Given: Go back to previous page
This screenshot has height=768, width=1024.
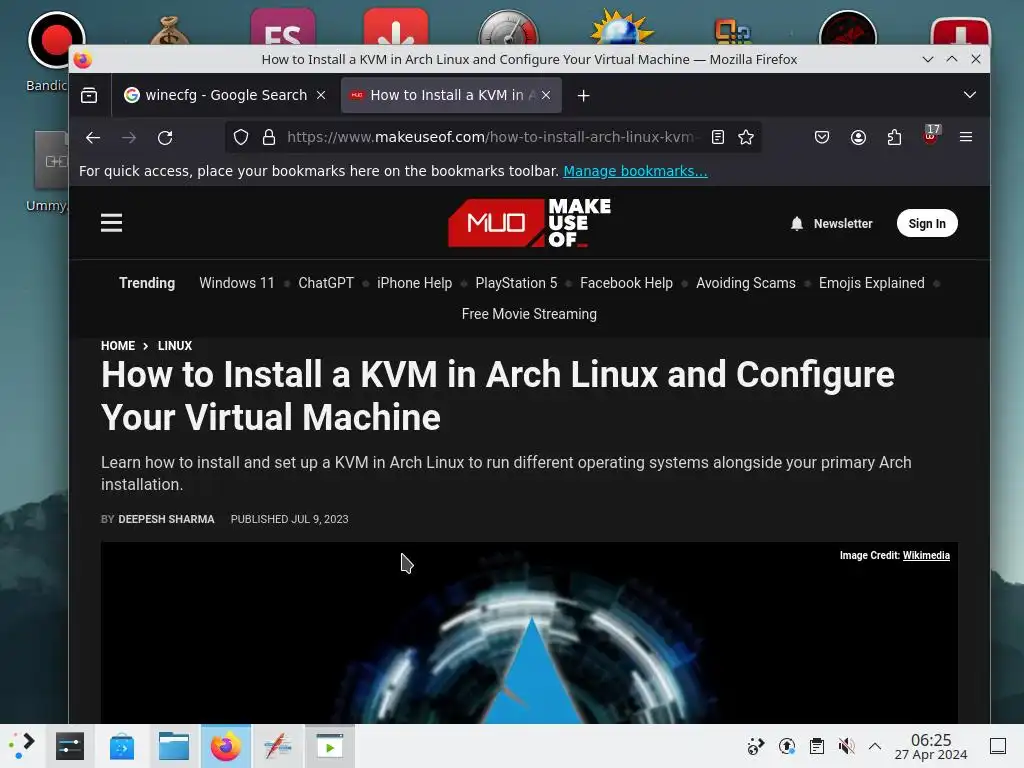Looking at the screenshot, I should click(93, 137).
